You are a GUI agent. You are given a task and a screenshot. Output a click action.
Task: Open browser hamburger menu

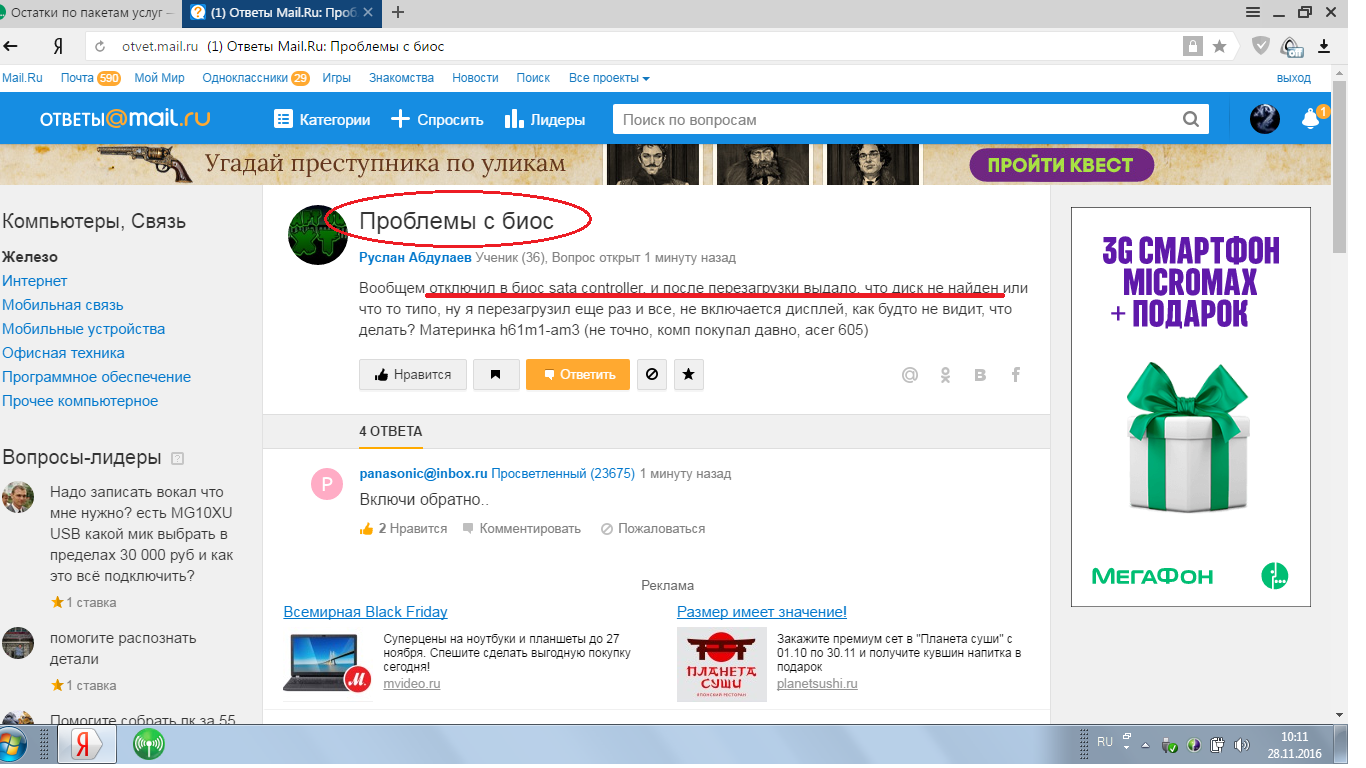click(1253, 12)
